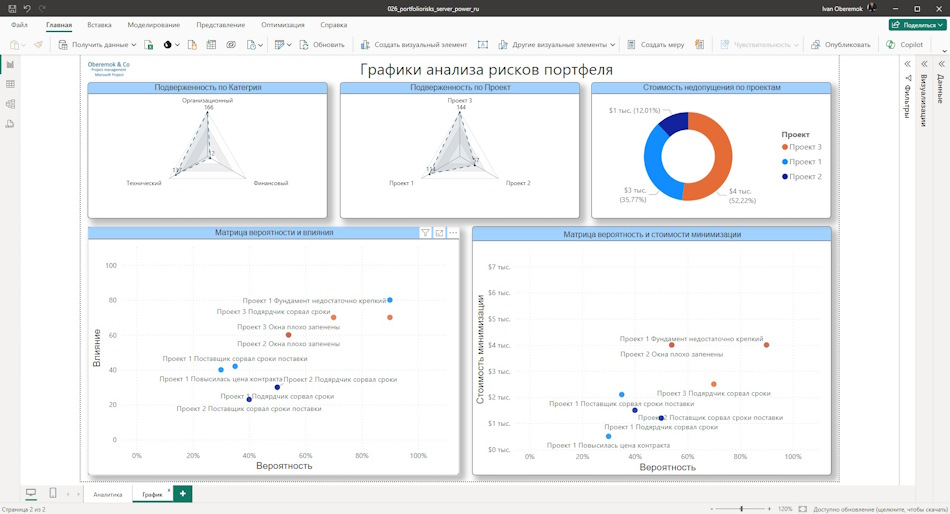Collapse the ribbon with the chevron
Image resolution: width=950 pixels, height=514 pixels.
pyautogui.click(x=943, y=50)
